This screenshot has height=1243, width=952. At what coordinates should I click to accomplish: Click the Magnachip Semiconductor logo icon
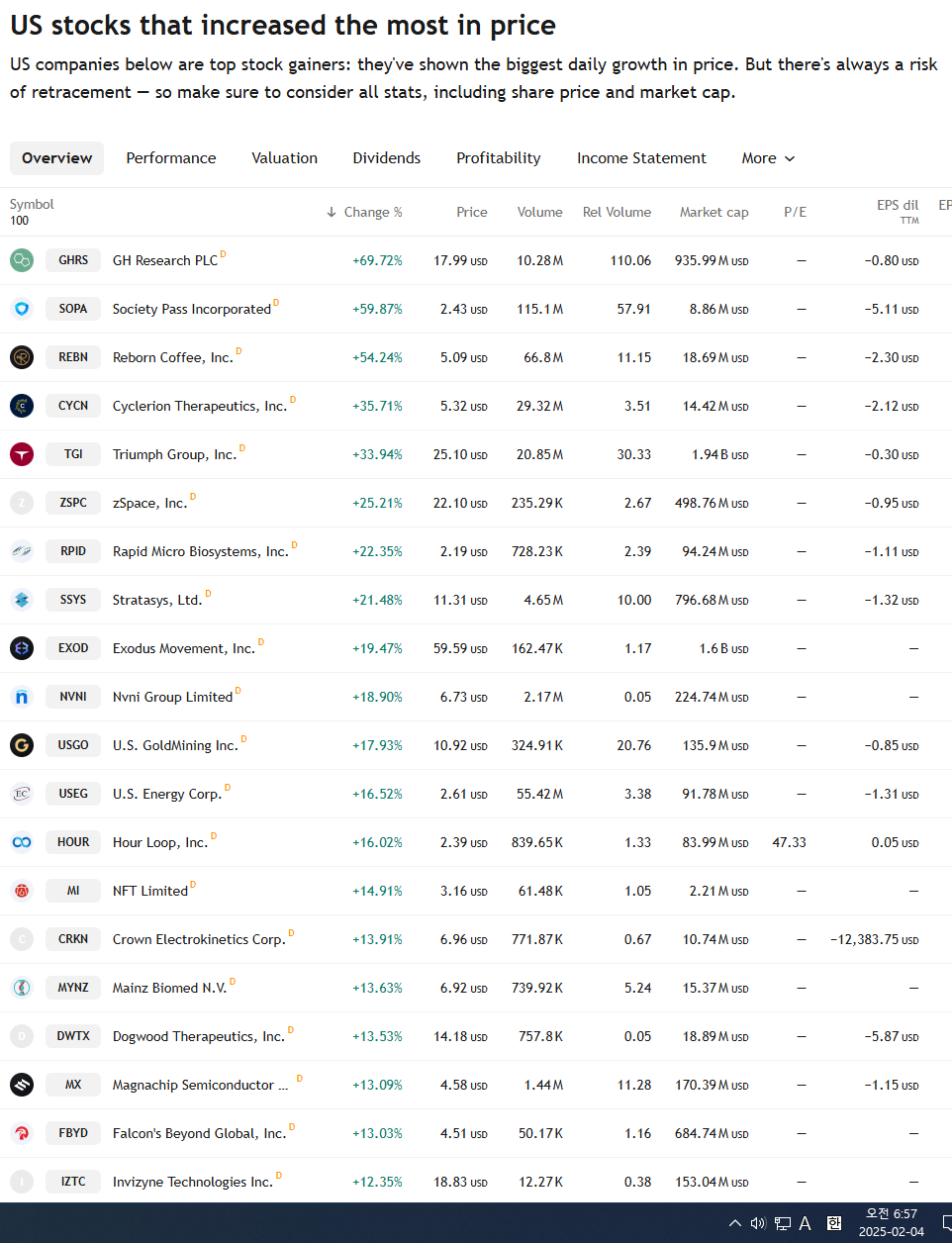click(x=22, y=1085)
